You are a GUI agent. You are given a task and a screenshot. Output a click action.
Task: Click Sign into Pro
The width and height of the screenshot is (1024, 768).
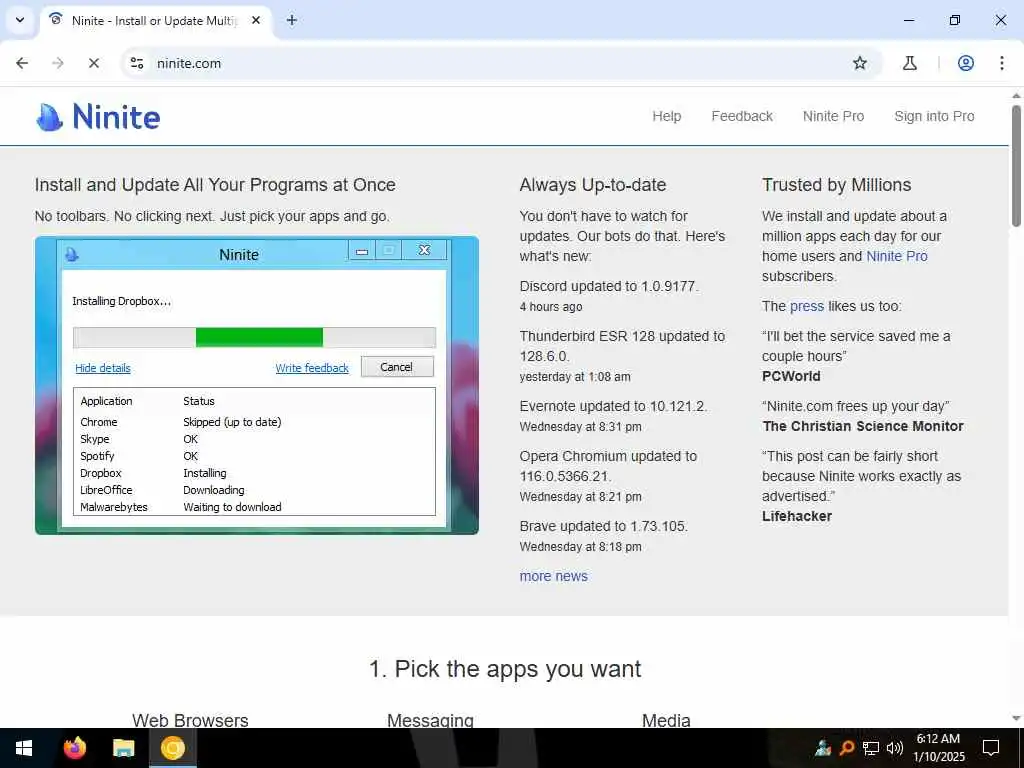click(934, 116)
